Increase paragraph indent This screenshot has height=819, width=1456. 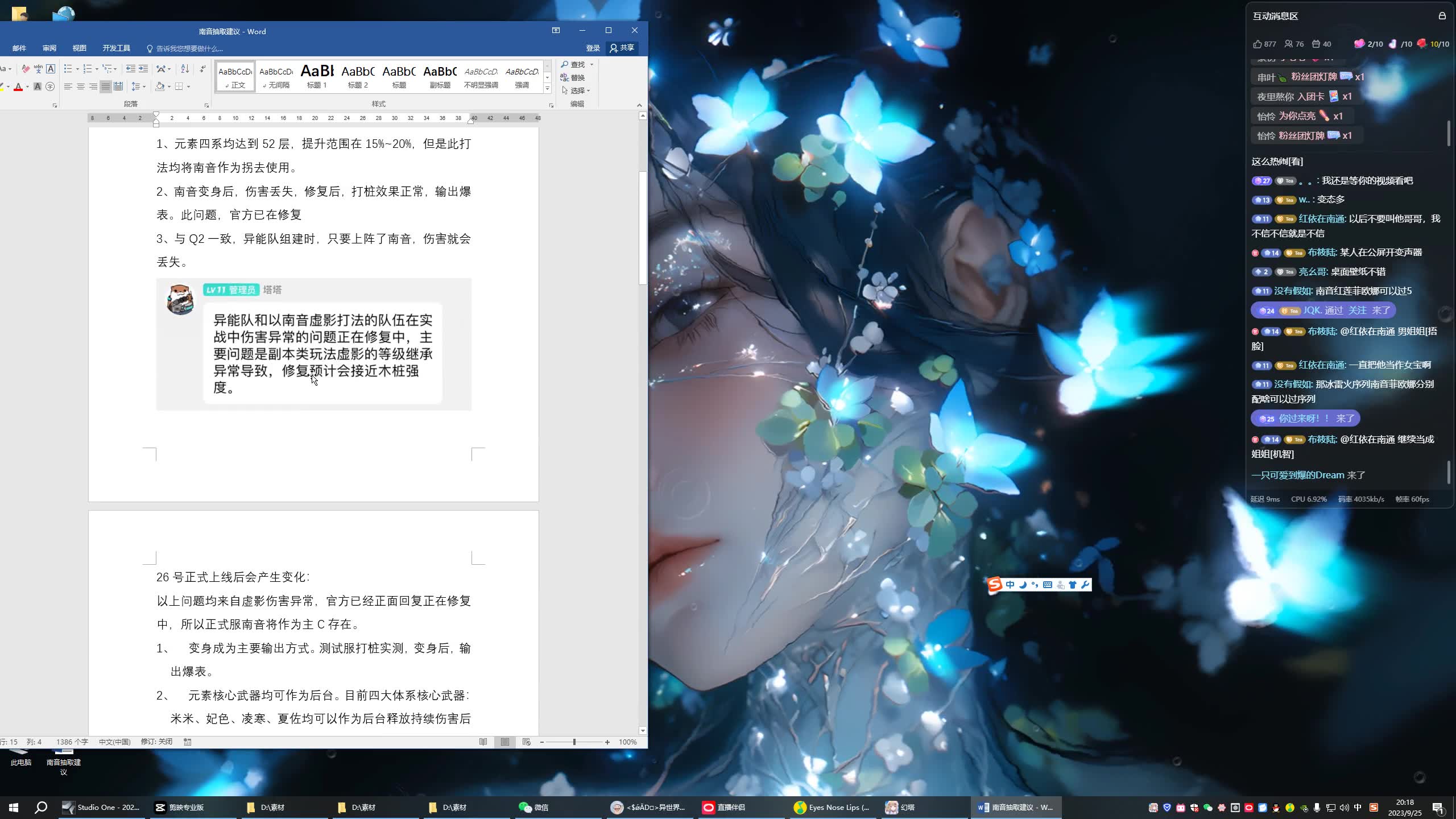(143, 69)
